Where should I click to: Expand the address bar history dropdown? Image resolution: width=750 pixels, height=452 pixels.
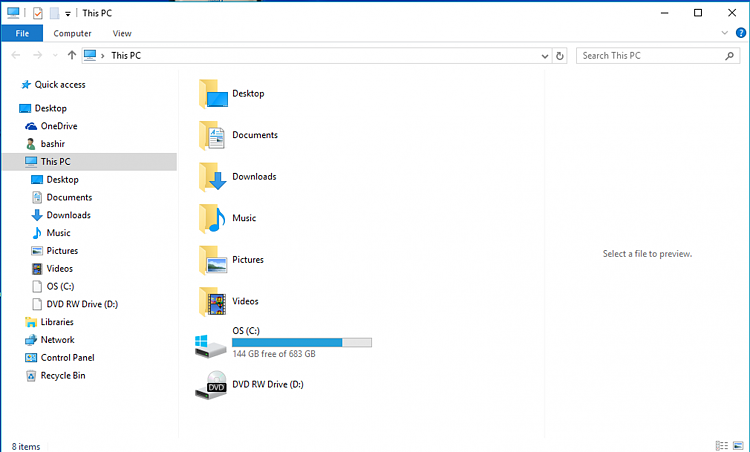point(544,56)
